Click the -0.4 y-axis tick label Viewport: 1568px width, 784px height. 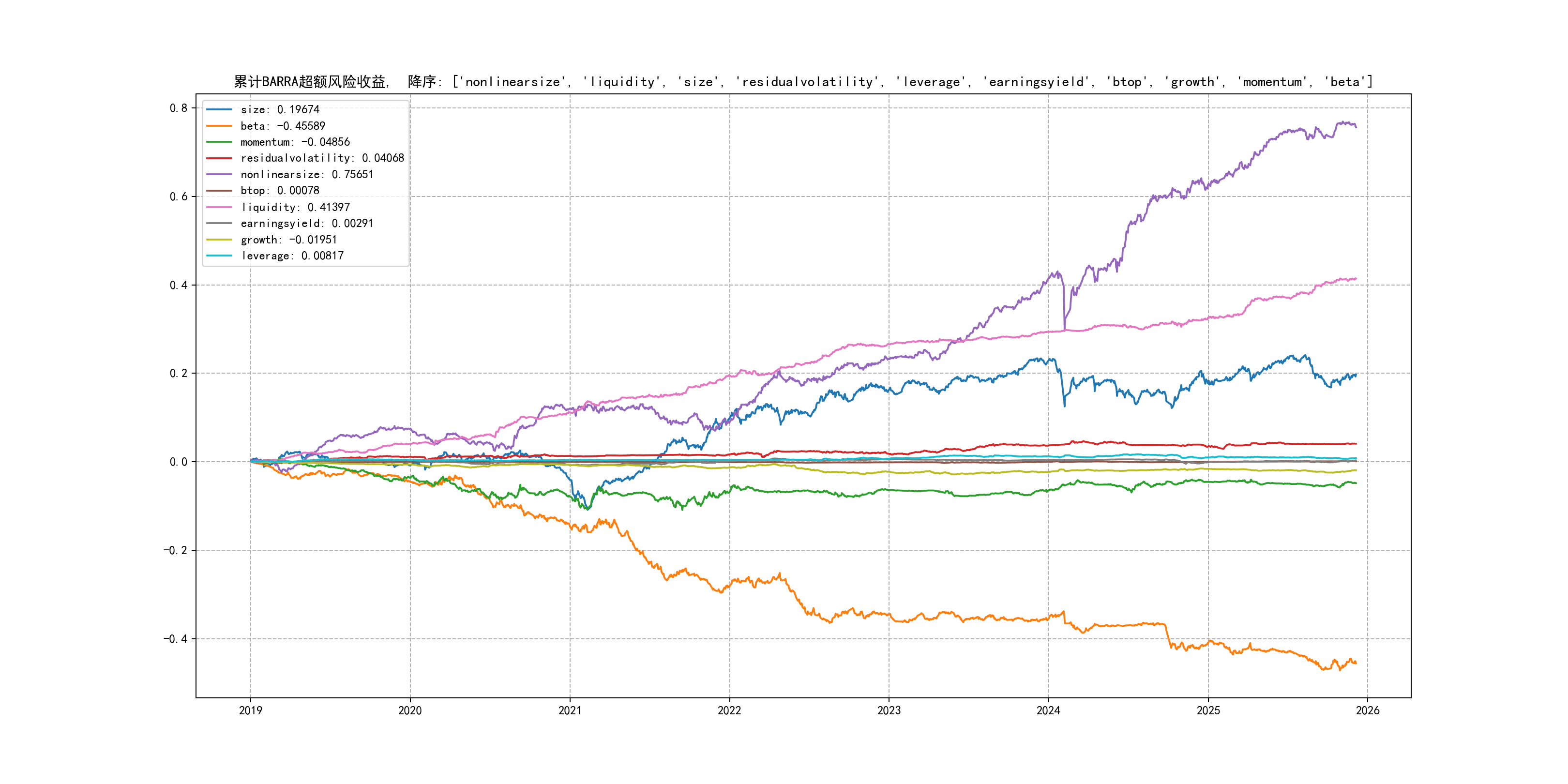[175, 638]
